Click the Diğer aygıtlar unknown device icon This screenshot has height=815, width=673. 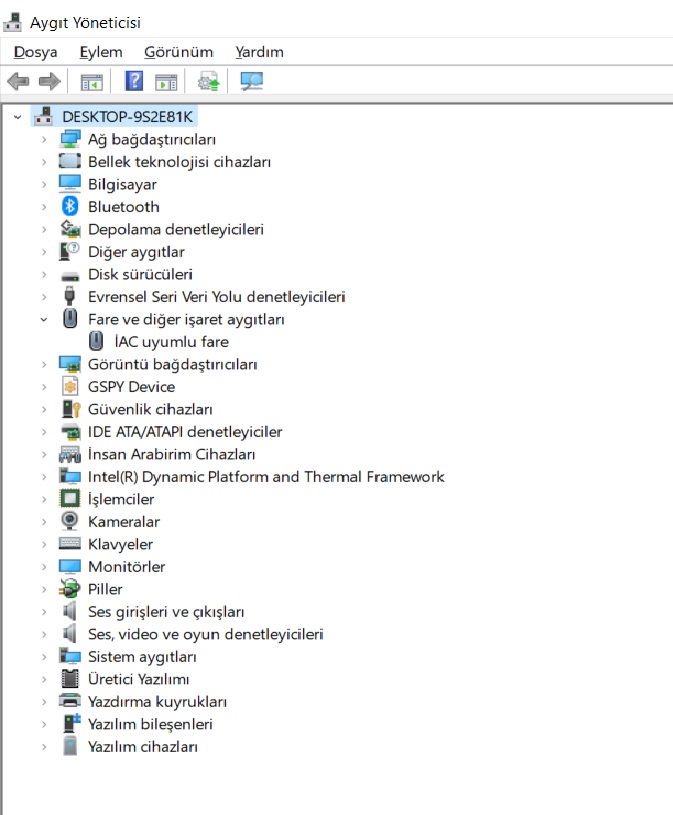(x=69, y=252)
